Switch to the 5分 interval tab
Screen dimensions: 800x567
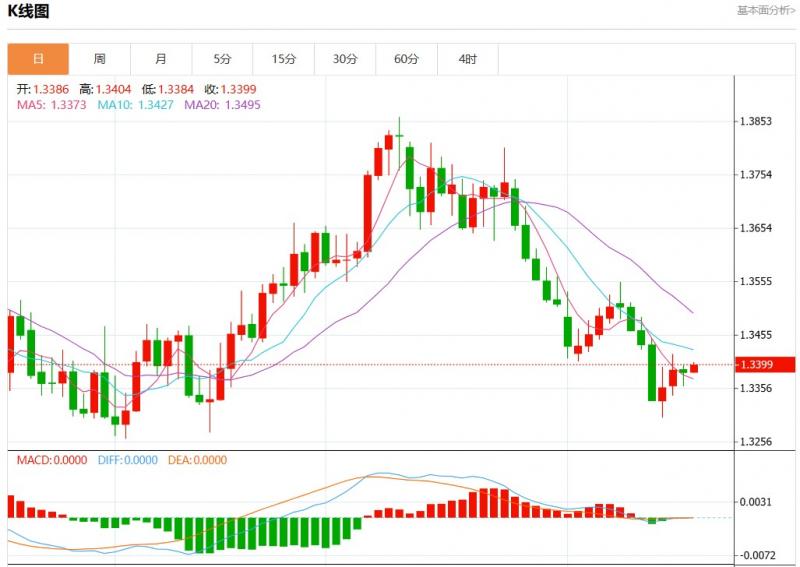click(x=222, y=59)
